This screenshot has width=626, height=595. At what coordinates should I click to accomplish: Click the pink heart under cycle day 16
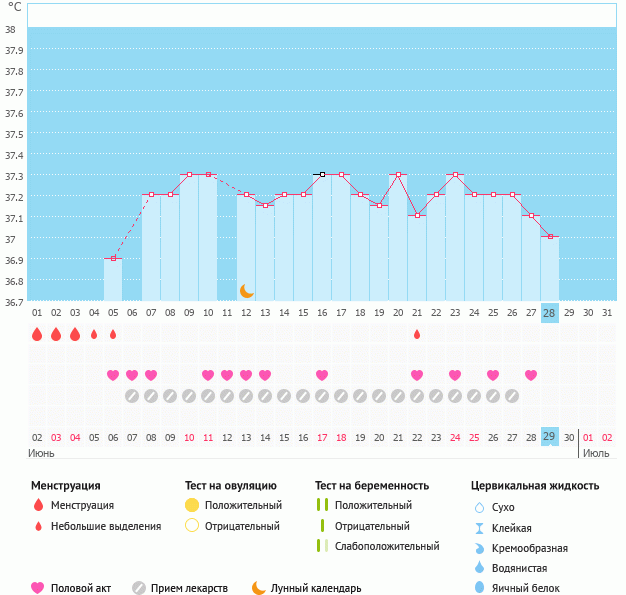click(x=322, y=375)
